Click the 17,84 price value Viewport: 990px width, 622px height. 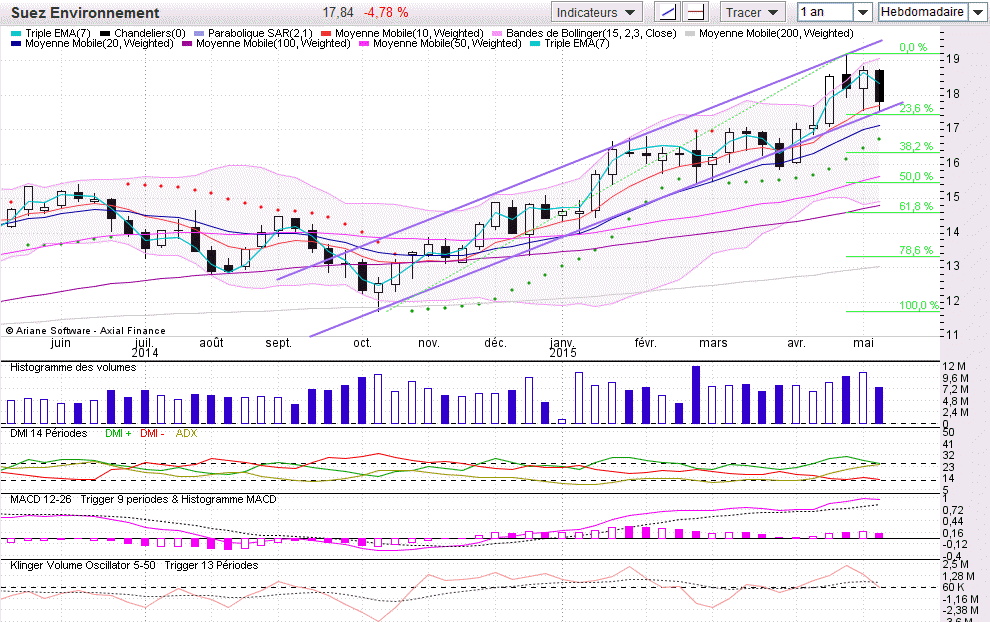pyautogui.click(x=338, y=13)
